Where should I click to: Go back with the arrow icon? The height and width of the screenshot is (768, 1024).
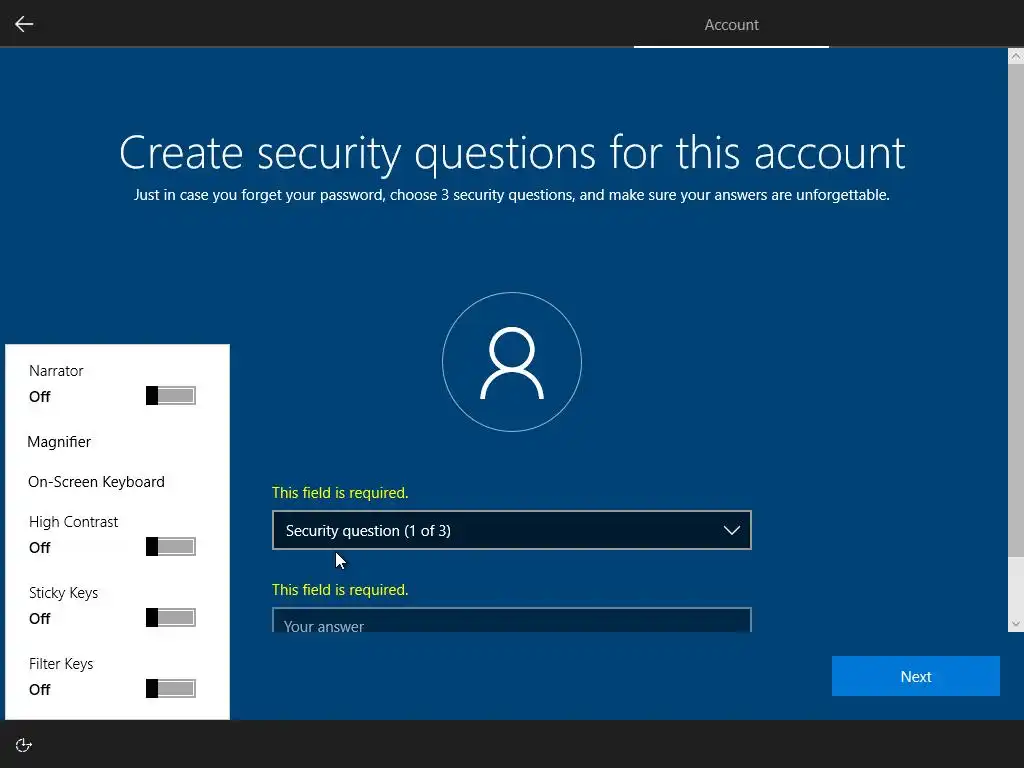pos(24,24)
